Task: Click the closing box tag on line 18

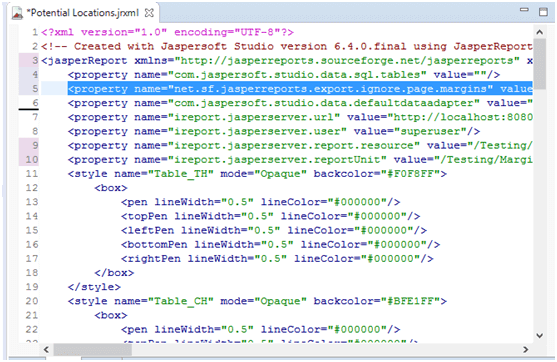Action: tap(114, 273)
